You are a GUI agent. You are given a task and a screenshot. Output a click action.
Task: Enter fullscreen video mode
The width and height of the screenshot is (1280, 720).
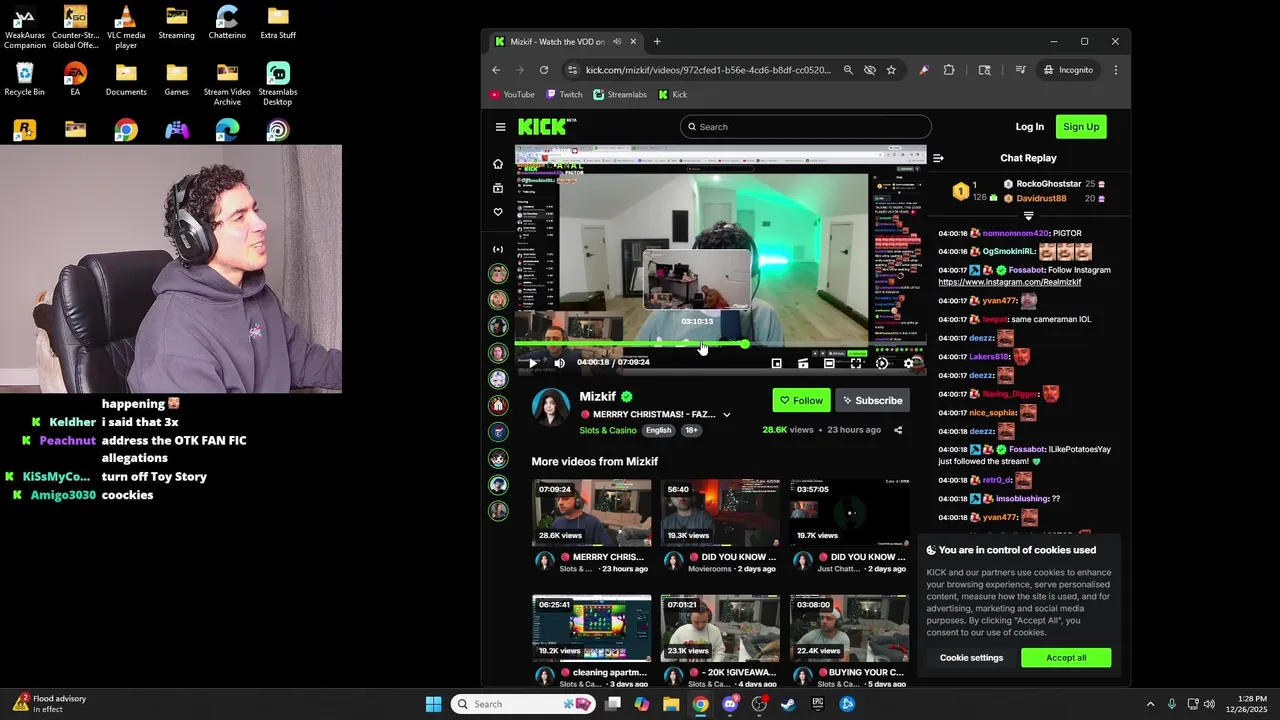[x=856, y=363]
